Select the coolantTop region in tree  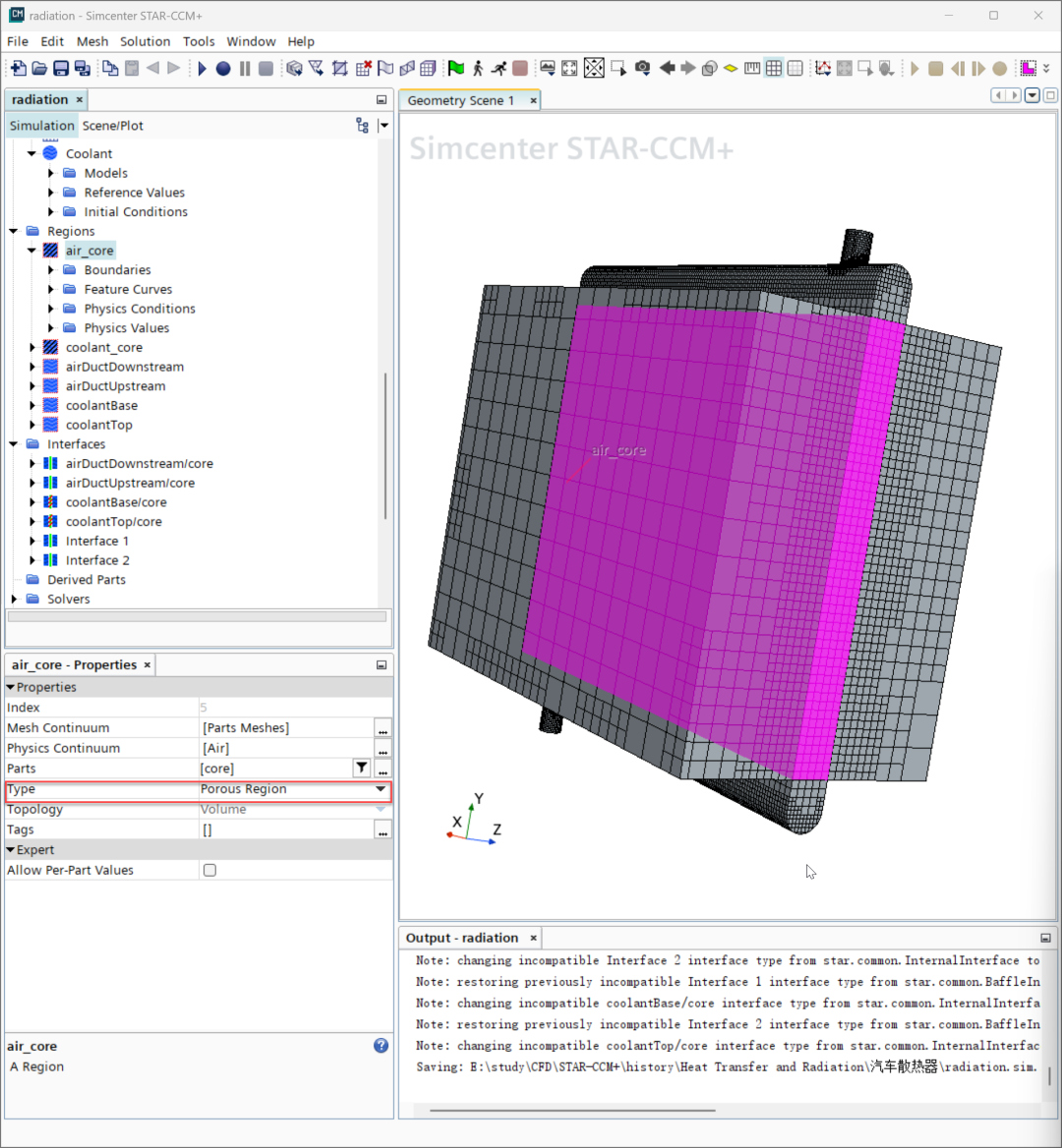click(99, 425)
